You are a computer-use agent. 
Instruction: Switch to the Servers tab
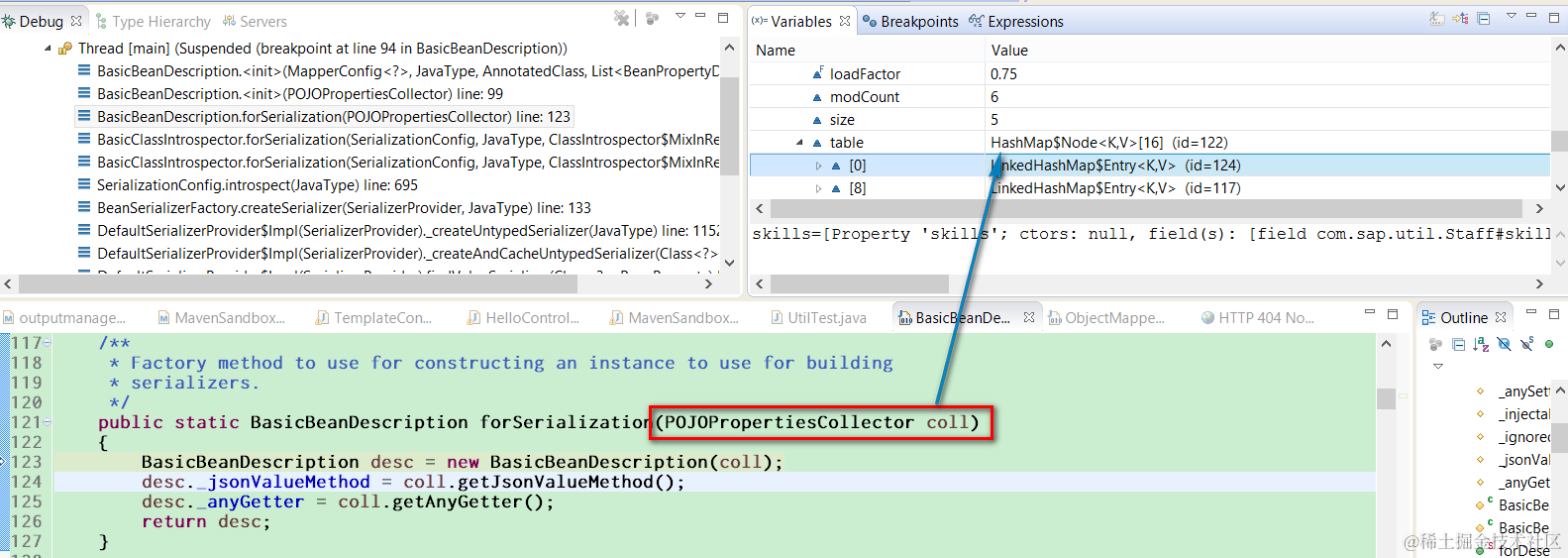(x=256, y=21)
